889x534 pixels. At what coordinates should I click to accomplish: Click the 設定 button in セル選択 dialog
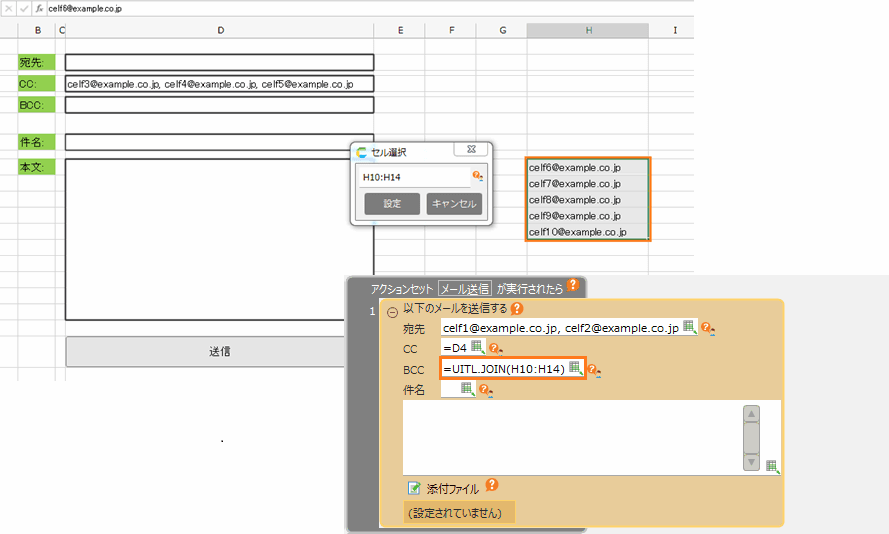392,204
